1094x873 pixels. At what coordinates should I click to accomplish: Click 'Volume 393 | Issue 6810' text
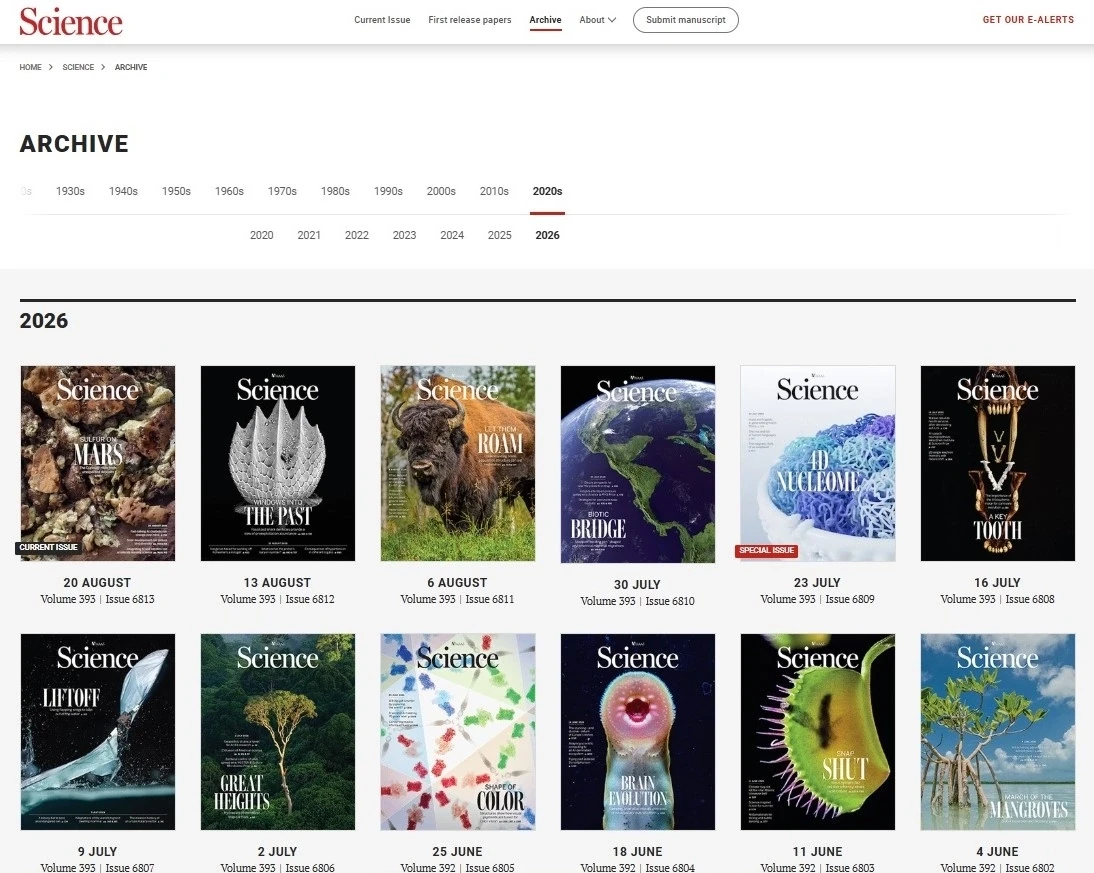637,601
